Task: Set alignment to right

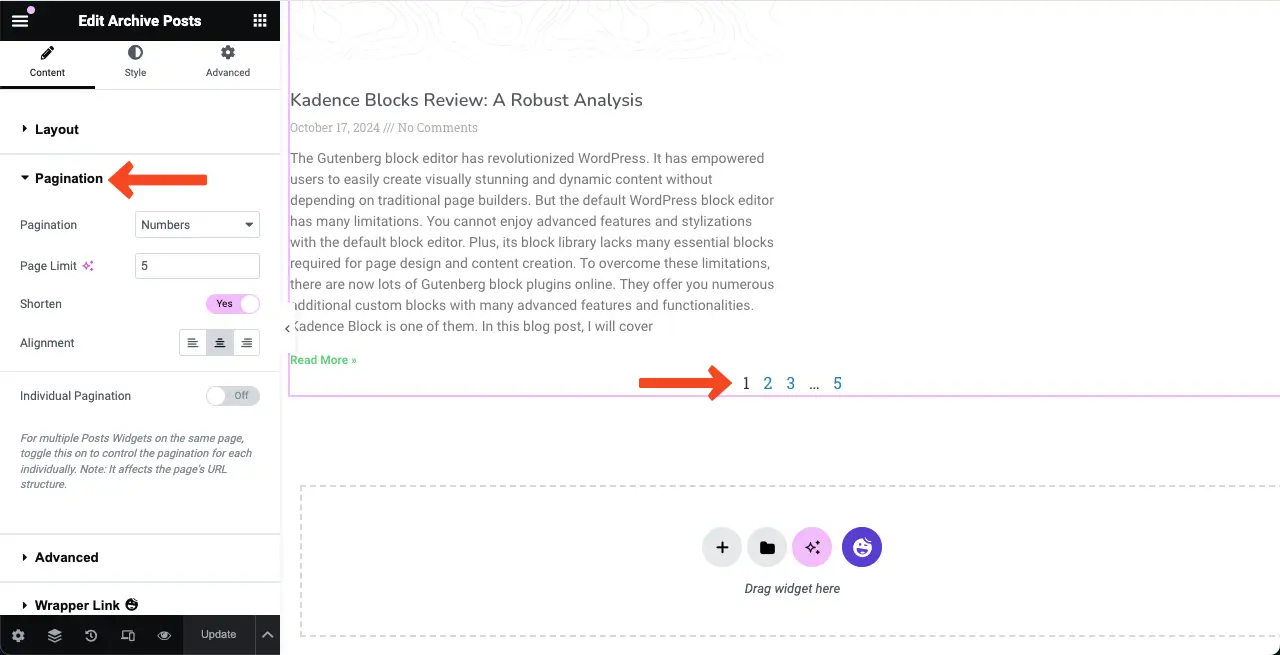Action: [246, 343]
